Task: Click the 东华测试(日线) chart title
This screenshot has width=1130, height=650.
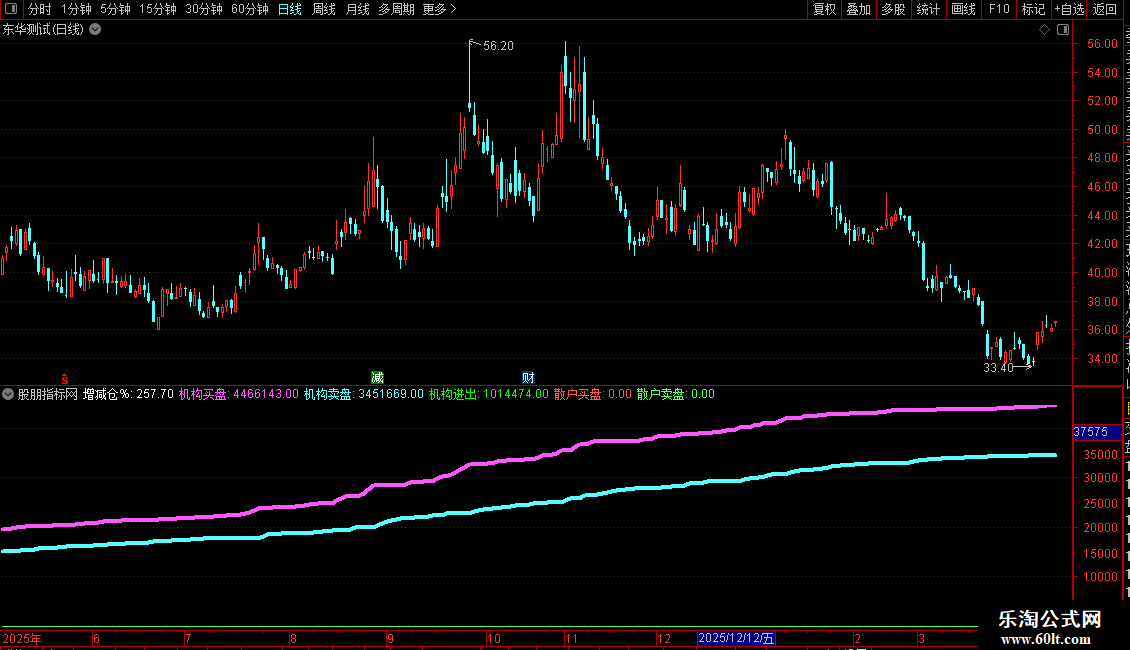Action: [43, 30]
